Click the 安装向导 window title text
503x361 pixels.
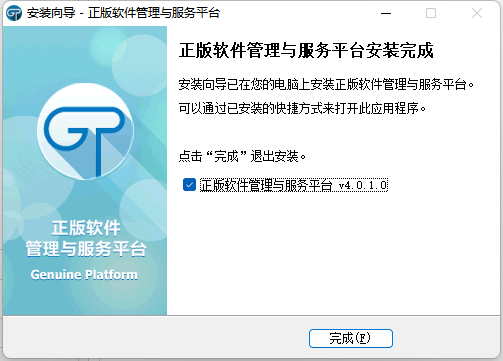pyautogui.click(x=51, y=13)
